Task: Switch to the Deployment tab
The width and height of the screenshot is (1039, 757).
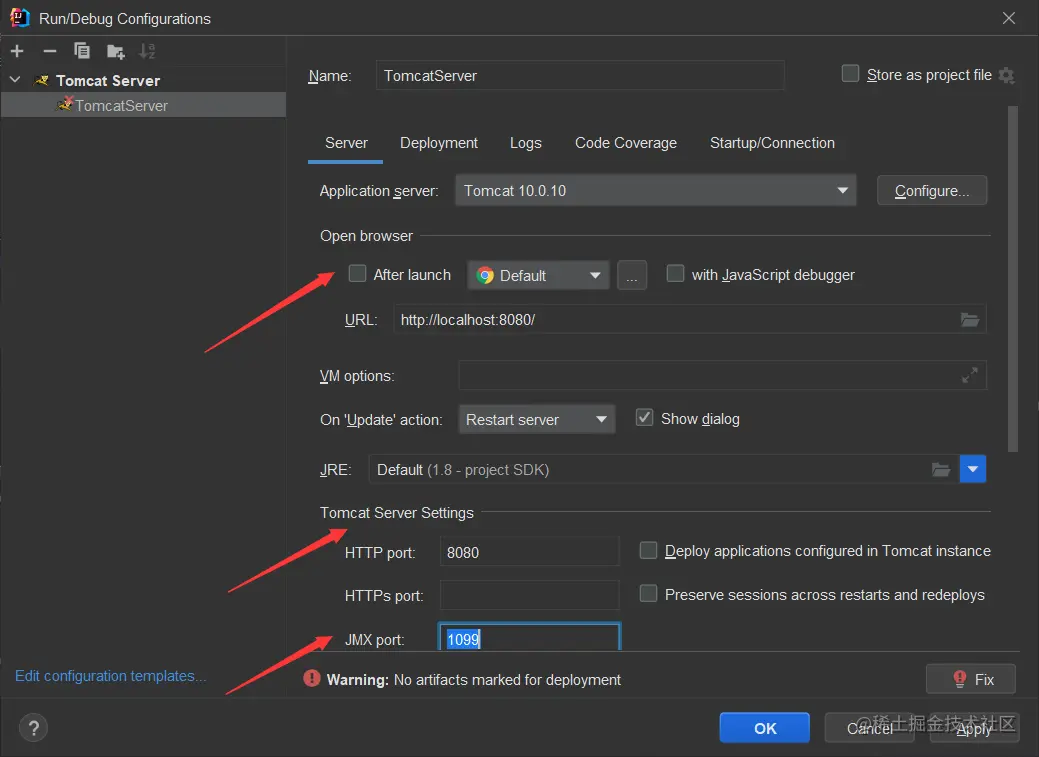Action: 439,143
